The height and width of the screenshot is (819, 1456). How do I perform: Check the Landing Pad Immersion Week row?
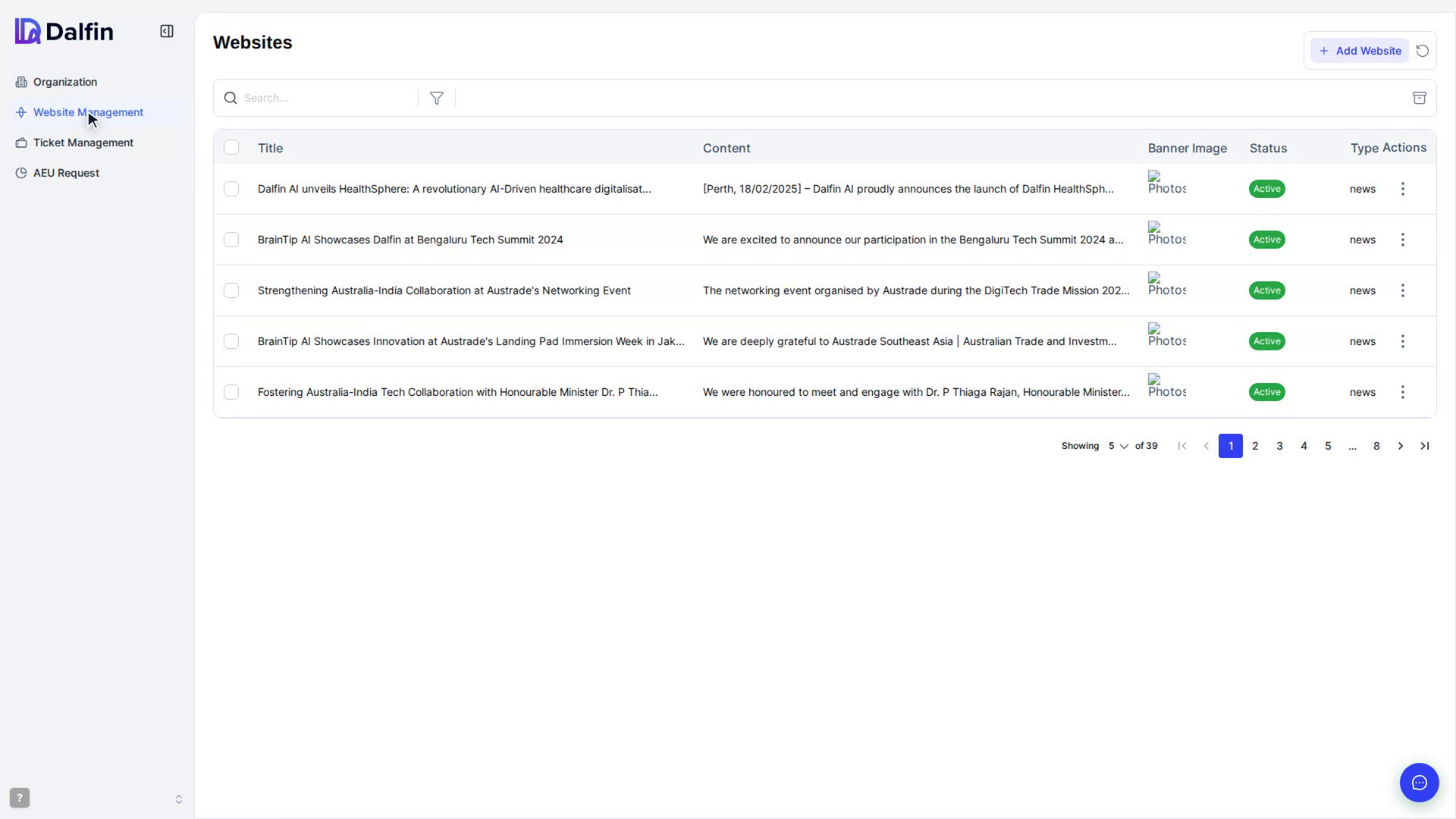[x=231, y=341]
